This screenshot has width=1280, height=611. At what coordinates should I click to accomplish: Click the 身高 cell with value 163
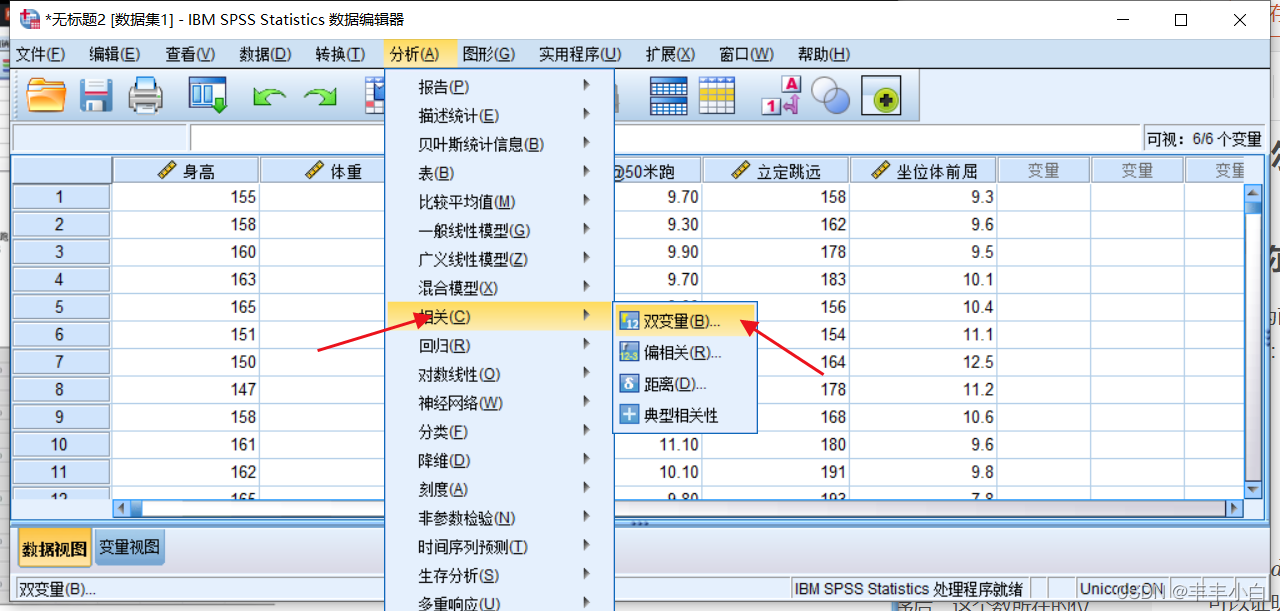(185, 279)
